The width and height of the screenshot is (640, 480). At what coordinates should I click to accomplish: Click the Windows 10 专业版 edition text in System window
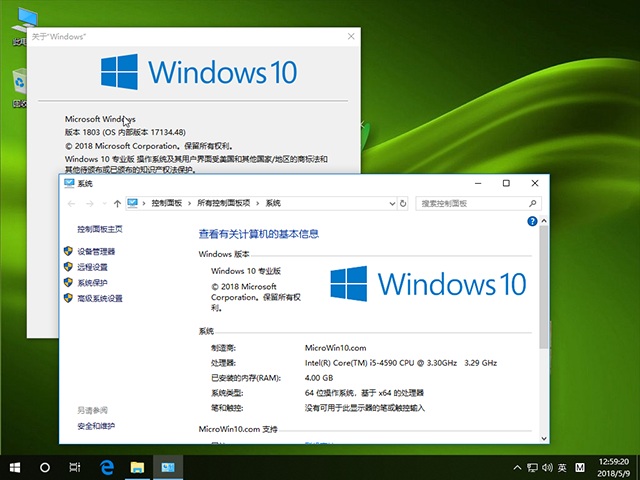[246, 271]
